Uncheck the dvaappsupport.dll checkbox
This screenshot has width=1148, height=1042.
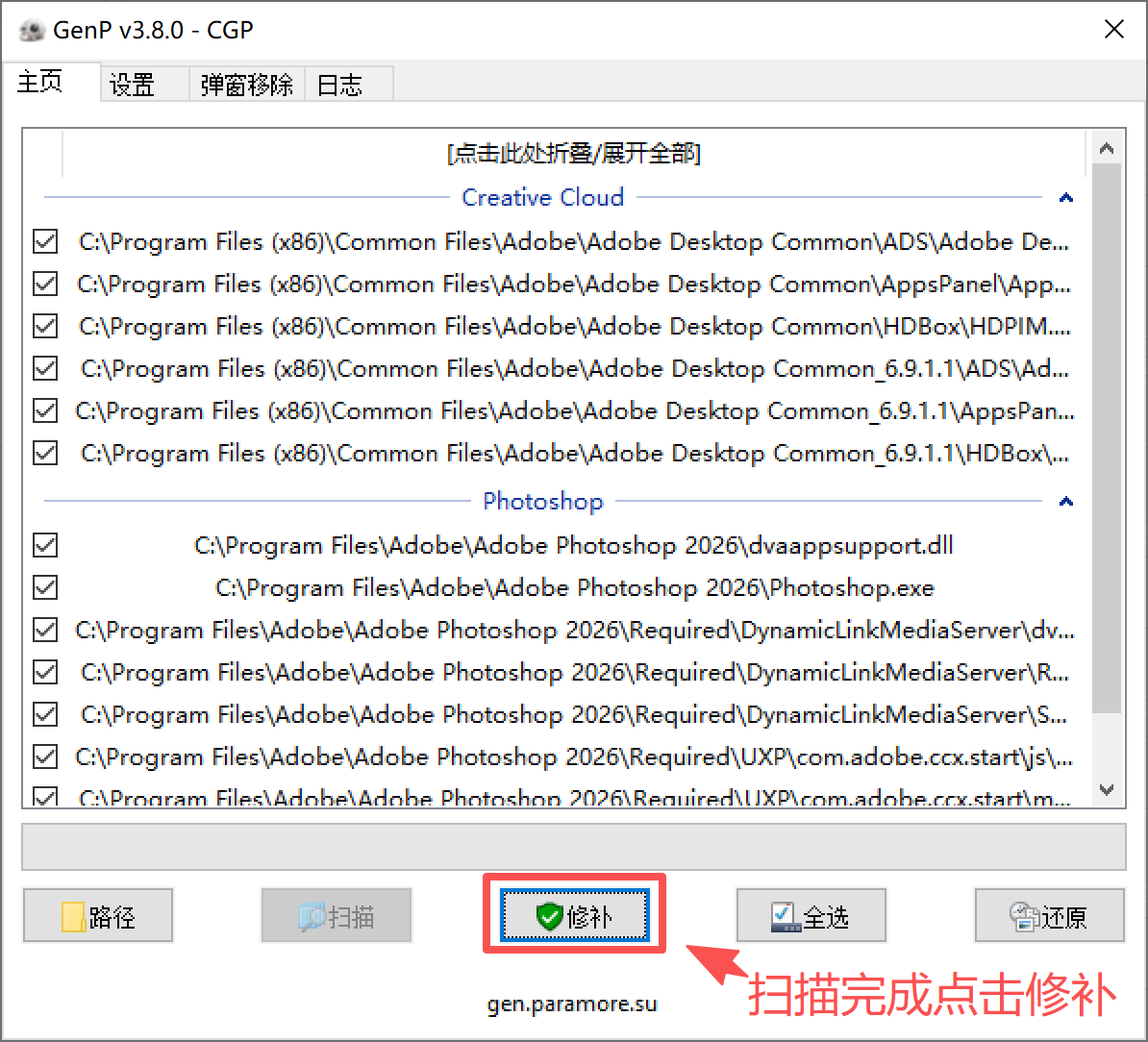(45, 545)
